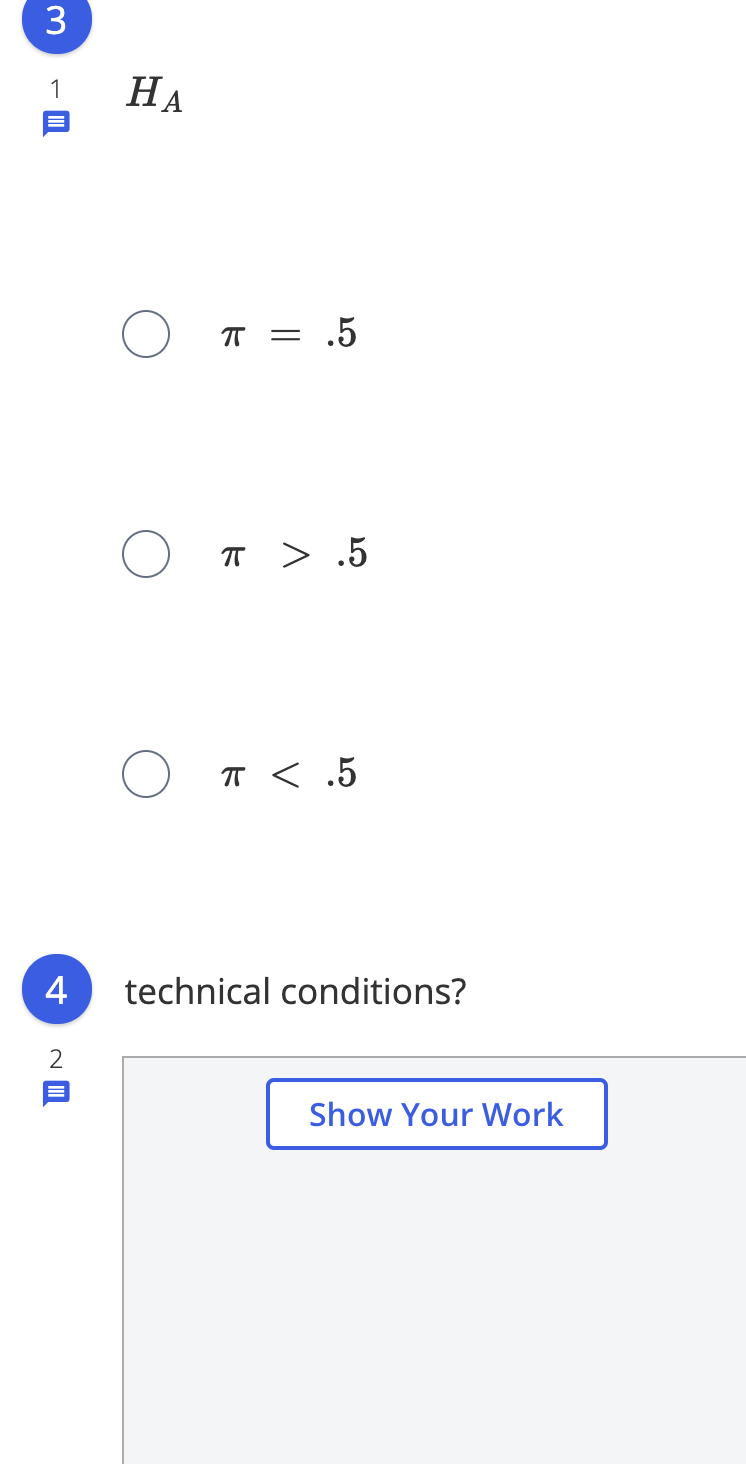The image size is (746, 1464).
Task: Click the π = .5 answer label
Action: pos(288,334)
